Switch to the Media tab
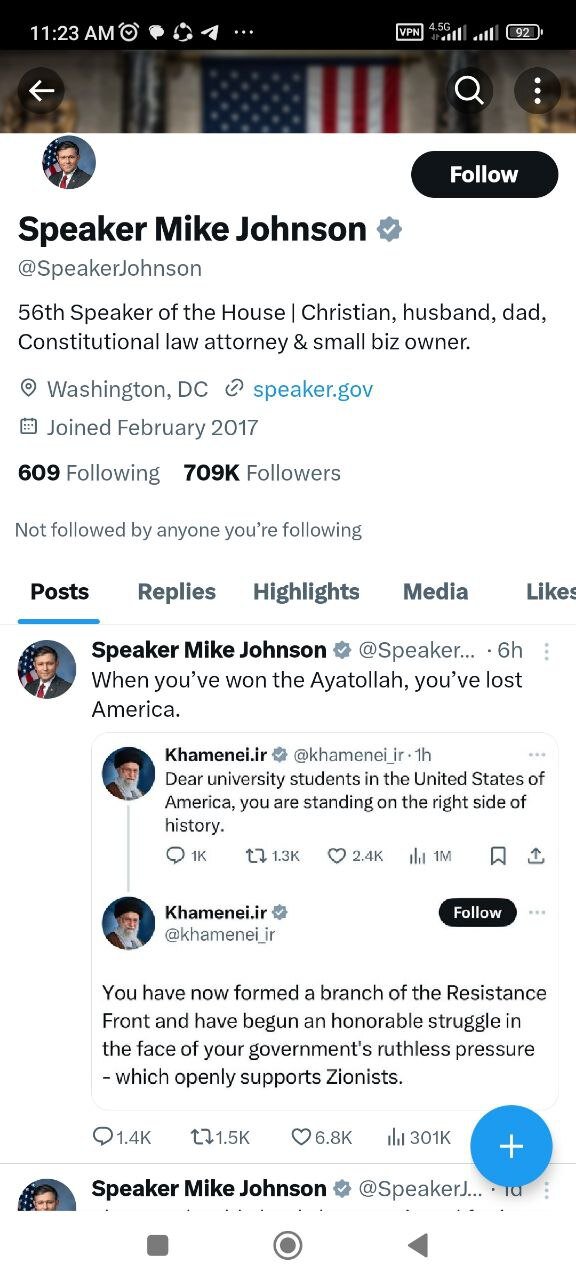 pyautogui.click(x=435, y=592)
